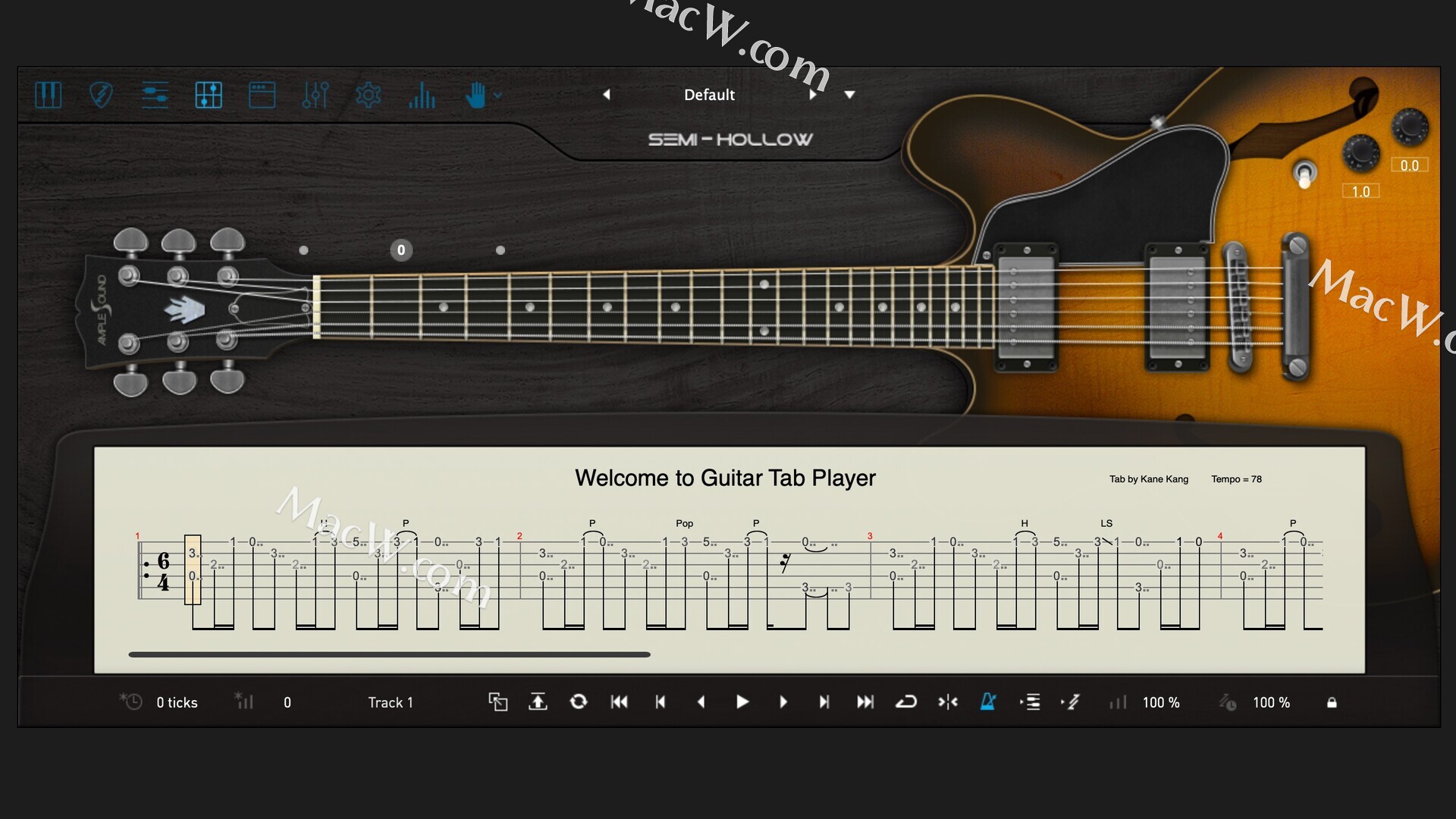The height and width of the screenshot is (819, 1456).
Task: Toggle the list lines icon with arrow
Action: tap(1029, 702)
